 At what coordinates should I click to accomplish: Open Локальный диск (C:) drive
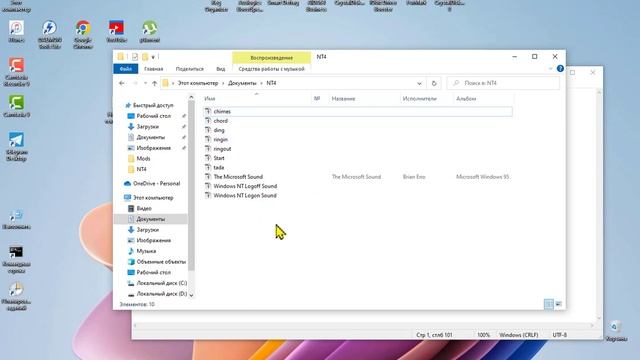point(162,283)
